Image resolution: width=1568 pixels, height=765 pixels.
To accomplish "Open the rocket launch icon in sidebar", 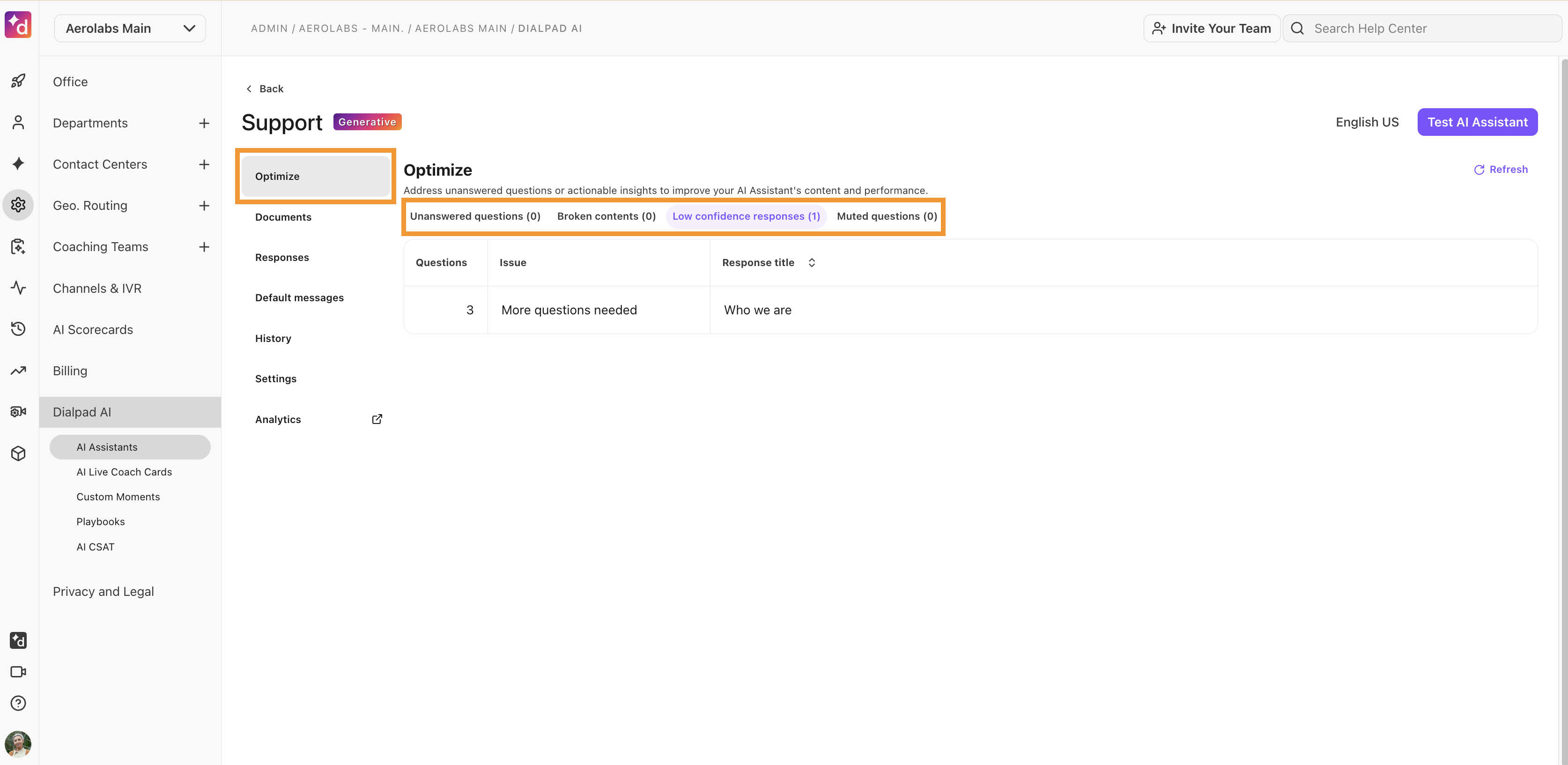I will (x=18, y=81).
